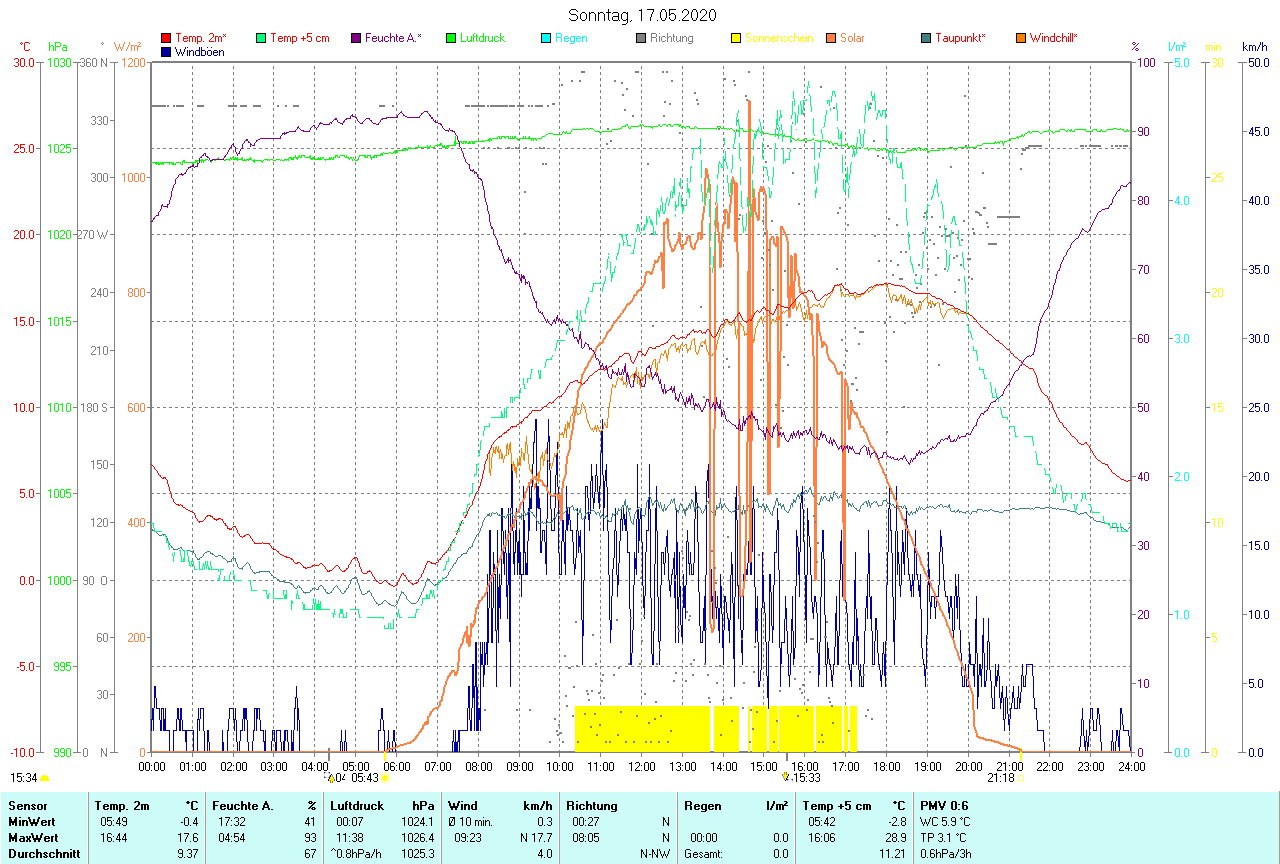Click the ground maximum temperature 28.9

pyautogui.click(x=896, y=838)
